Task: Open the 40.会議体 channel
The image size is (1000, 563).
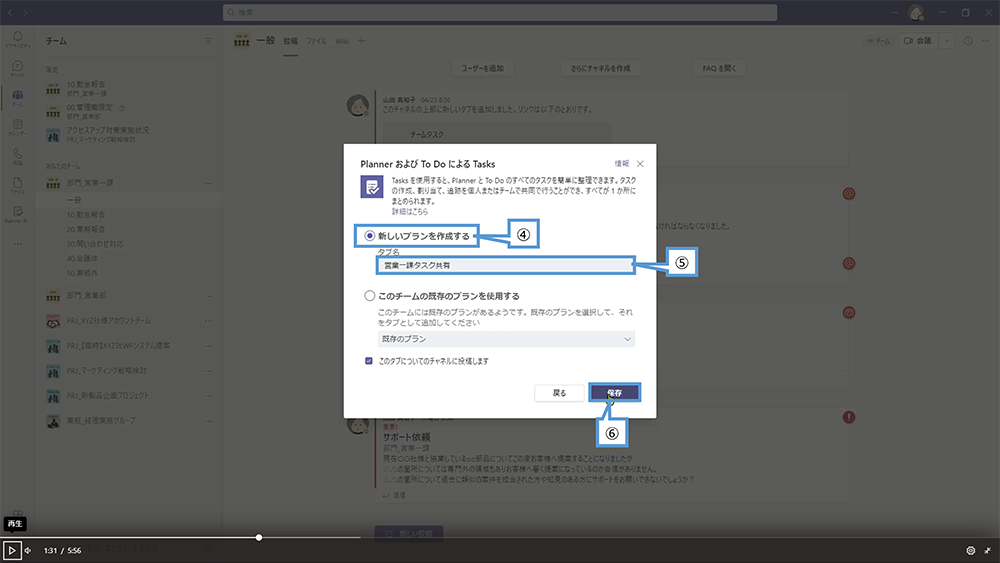Action: click(83, 258)
